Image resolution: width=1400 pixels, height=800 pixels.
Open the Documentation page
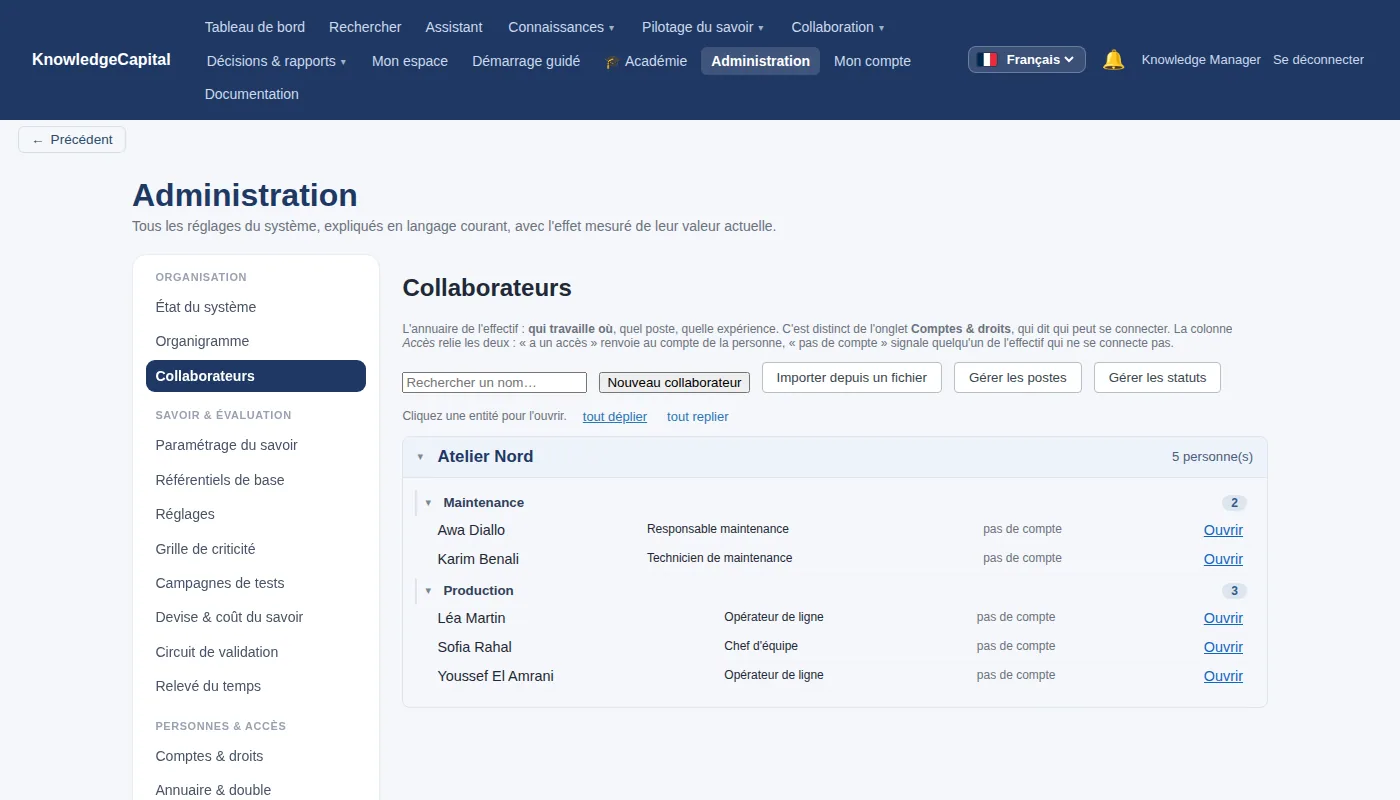(252, 94)
